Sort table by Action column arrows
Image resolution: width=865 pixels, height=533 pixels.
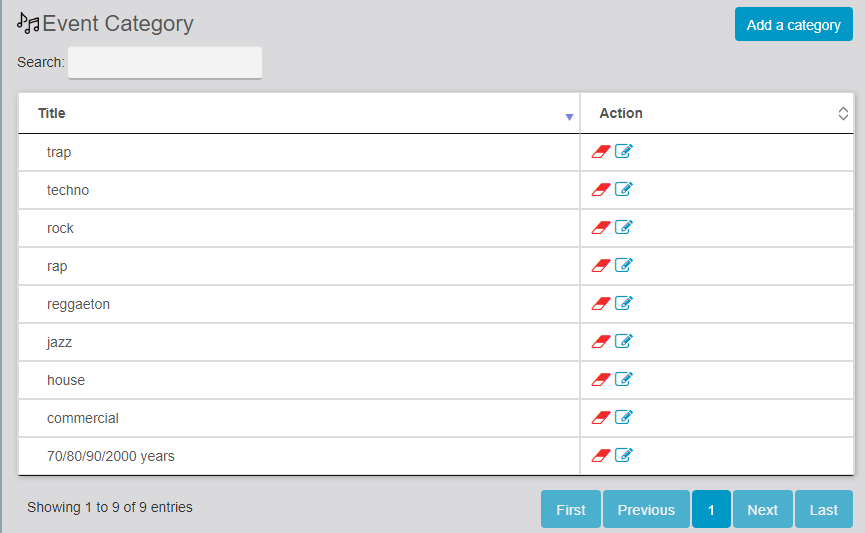(843, 114)
